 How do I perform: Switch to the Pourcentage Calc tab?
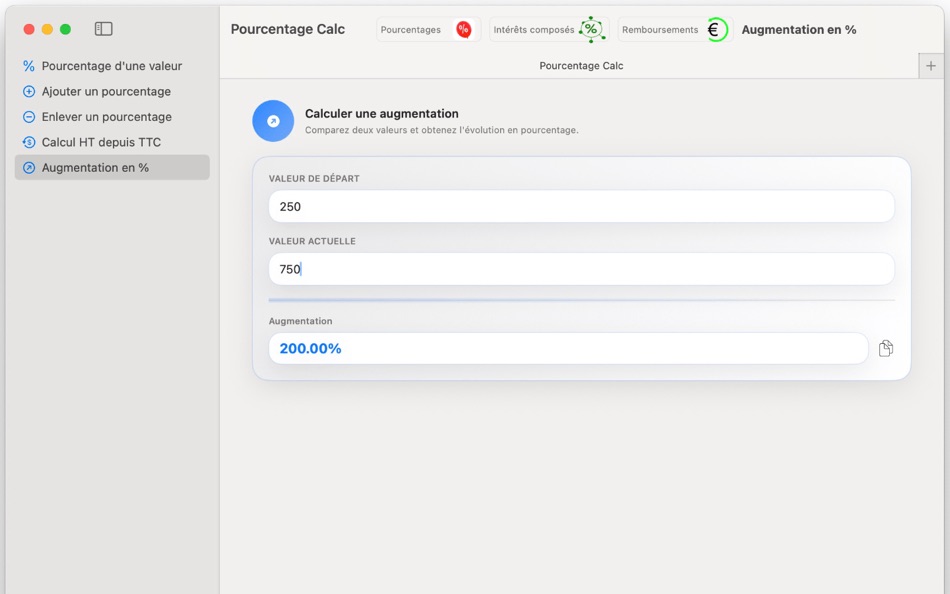click(x=580, y=65)
